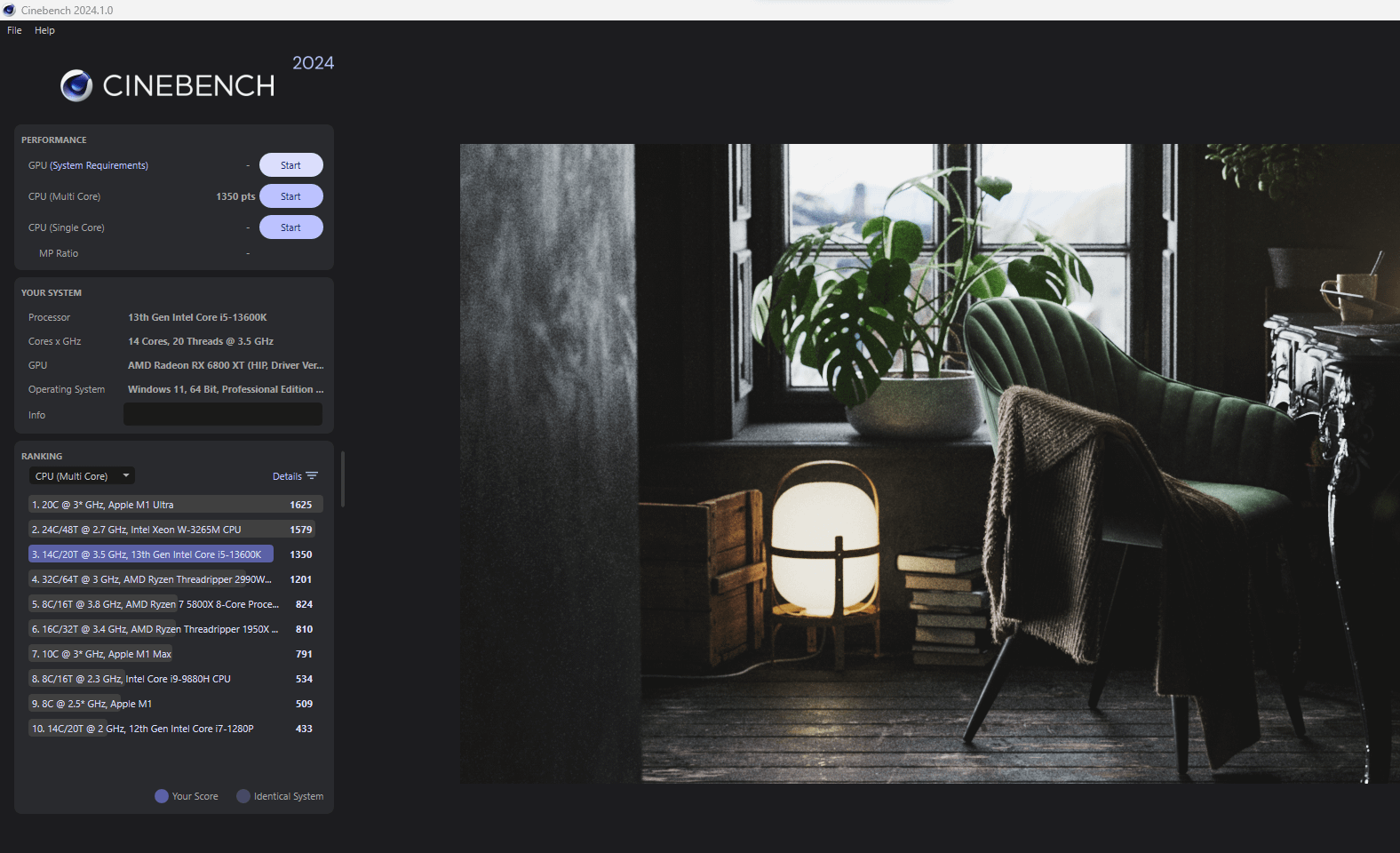Viewport: 1400px width, 853px height.
Task: Select the 8C Apple M1 ranking row
Action: coord(175,704)
